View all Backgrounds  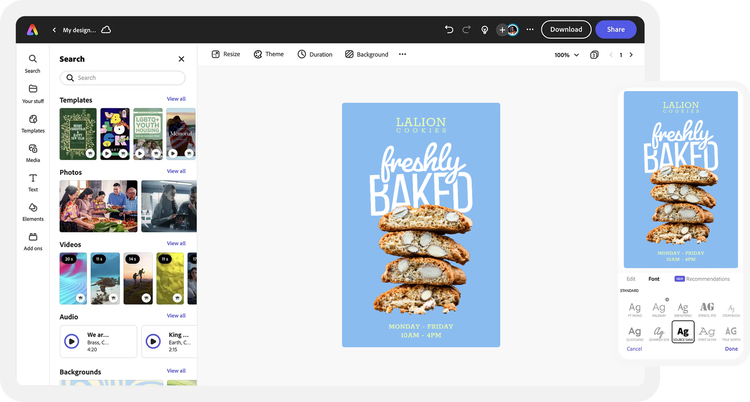click(176, 370)
